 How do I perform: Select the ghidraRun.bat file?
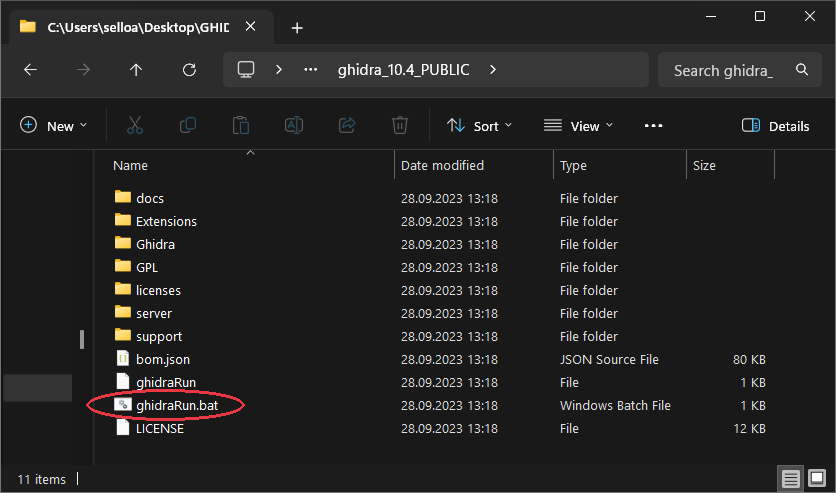pyautogui.click(x=177, y=406)
